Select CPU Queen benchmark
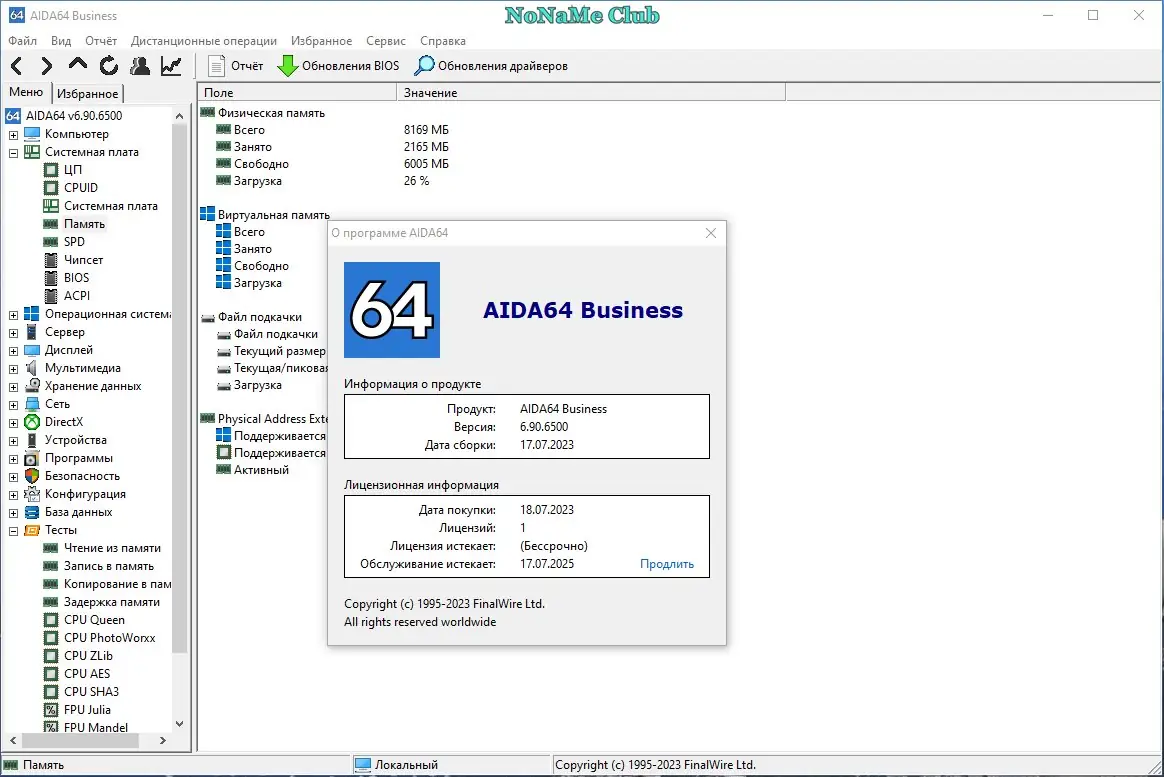The image size is (1164, 777). 94,620
